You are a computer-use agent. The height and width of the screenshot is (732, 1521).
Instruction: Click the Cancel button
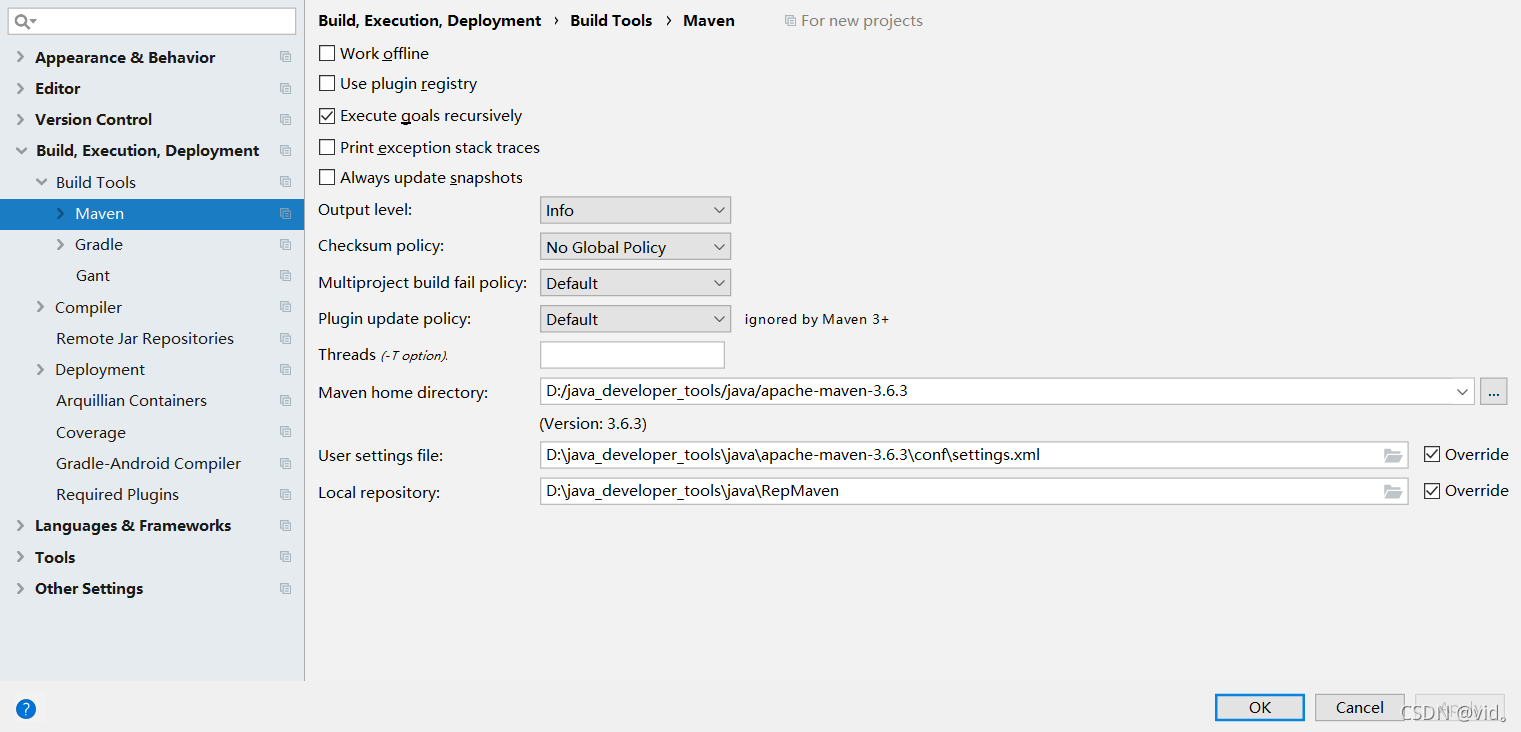[1360, 707]
